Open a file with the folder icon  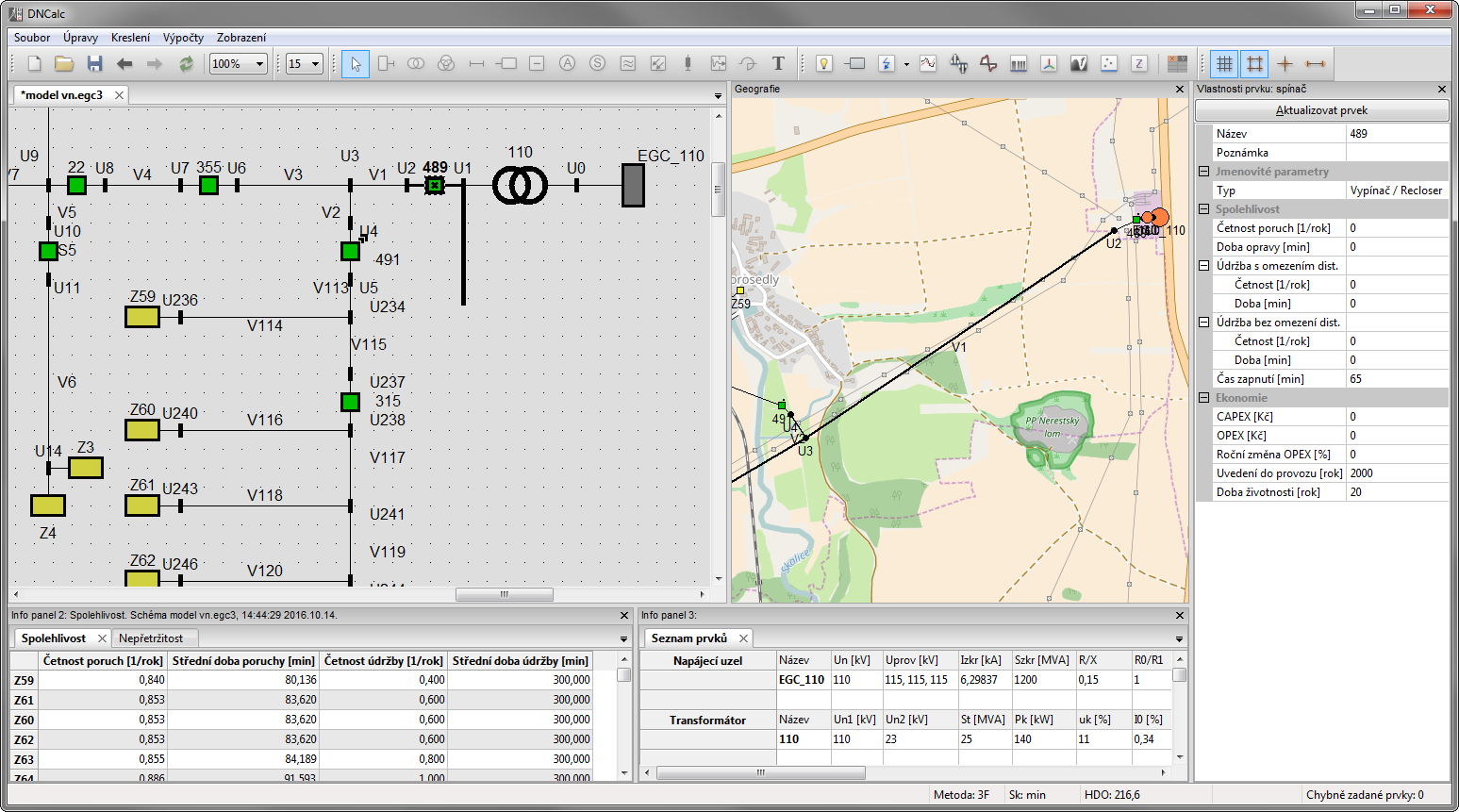[x=64, y=64]
